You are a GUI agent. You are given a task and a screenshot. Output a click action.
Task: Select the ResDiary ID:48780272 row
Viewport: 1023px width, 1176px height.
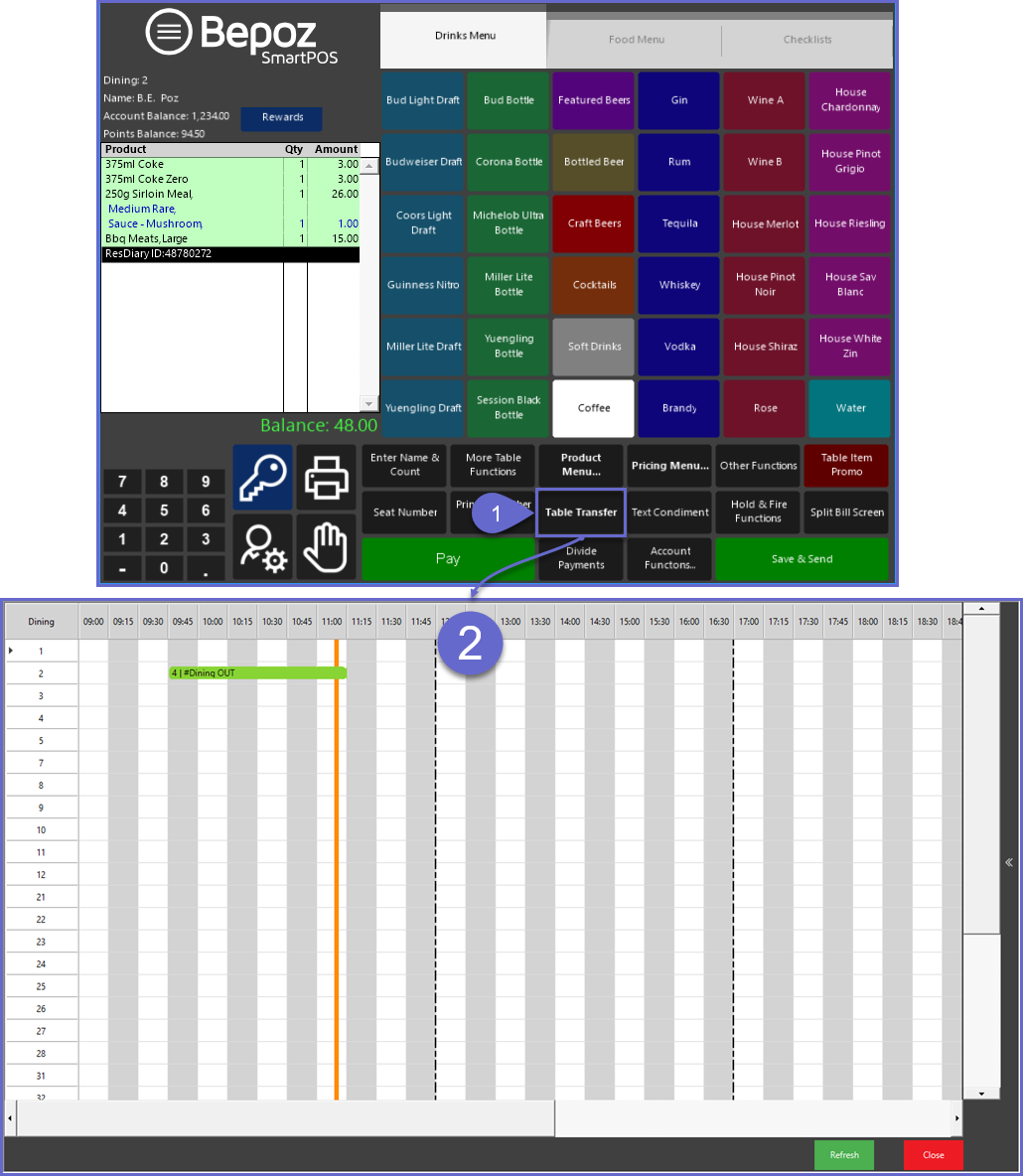click(x=231, y=254)
